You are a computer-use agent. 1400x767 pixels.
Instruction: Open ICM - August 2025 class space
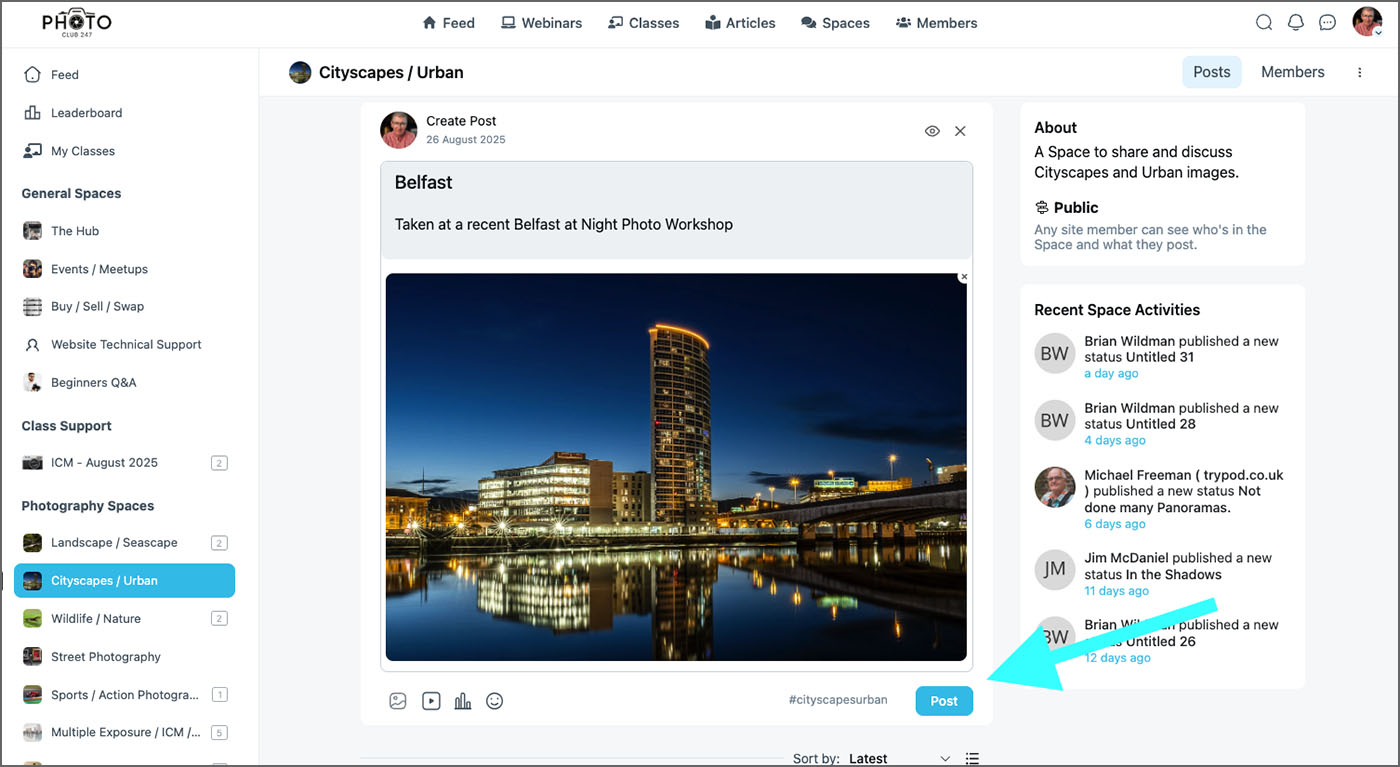click(124, 463)
